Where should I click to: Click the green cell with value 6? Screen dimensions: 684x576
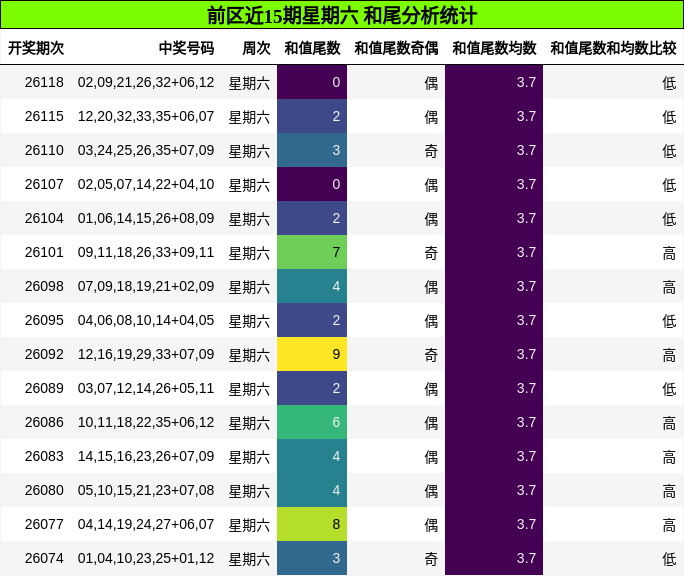coord(312,422)
